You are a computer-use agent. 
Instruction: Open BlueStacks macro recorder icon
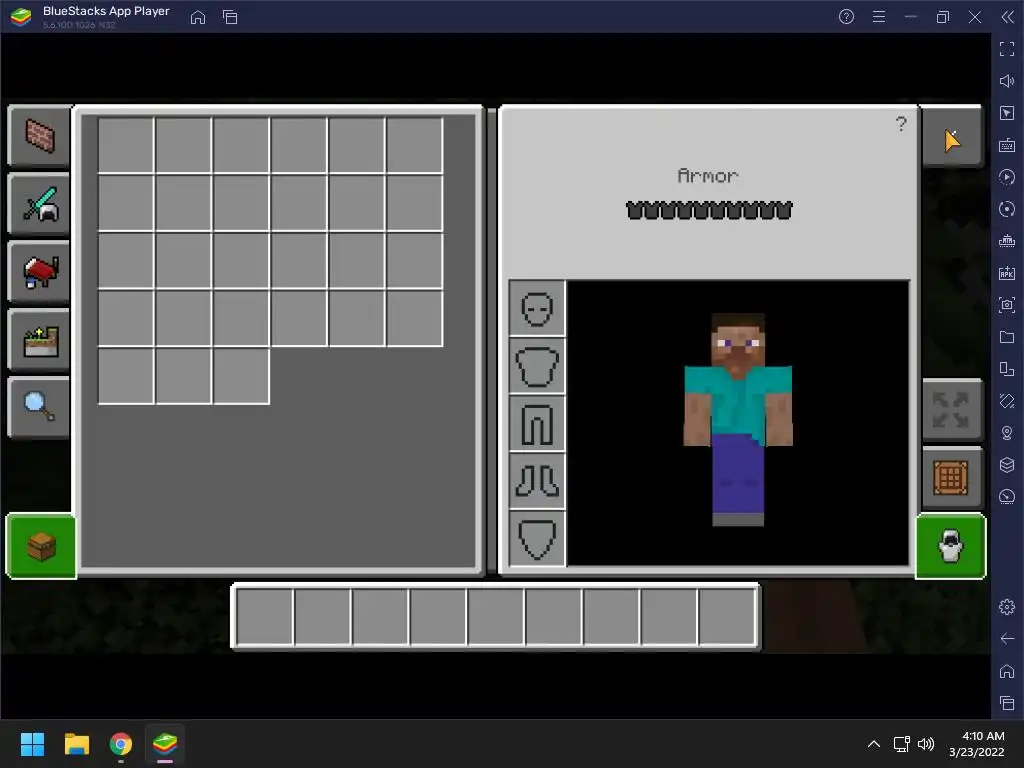(1007, 241)
